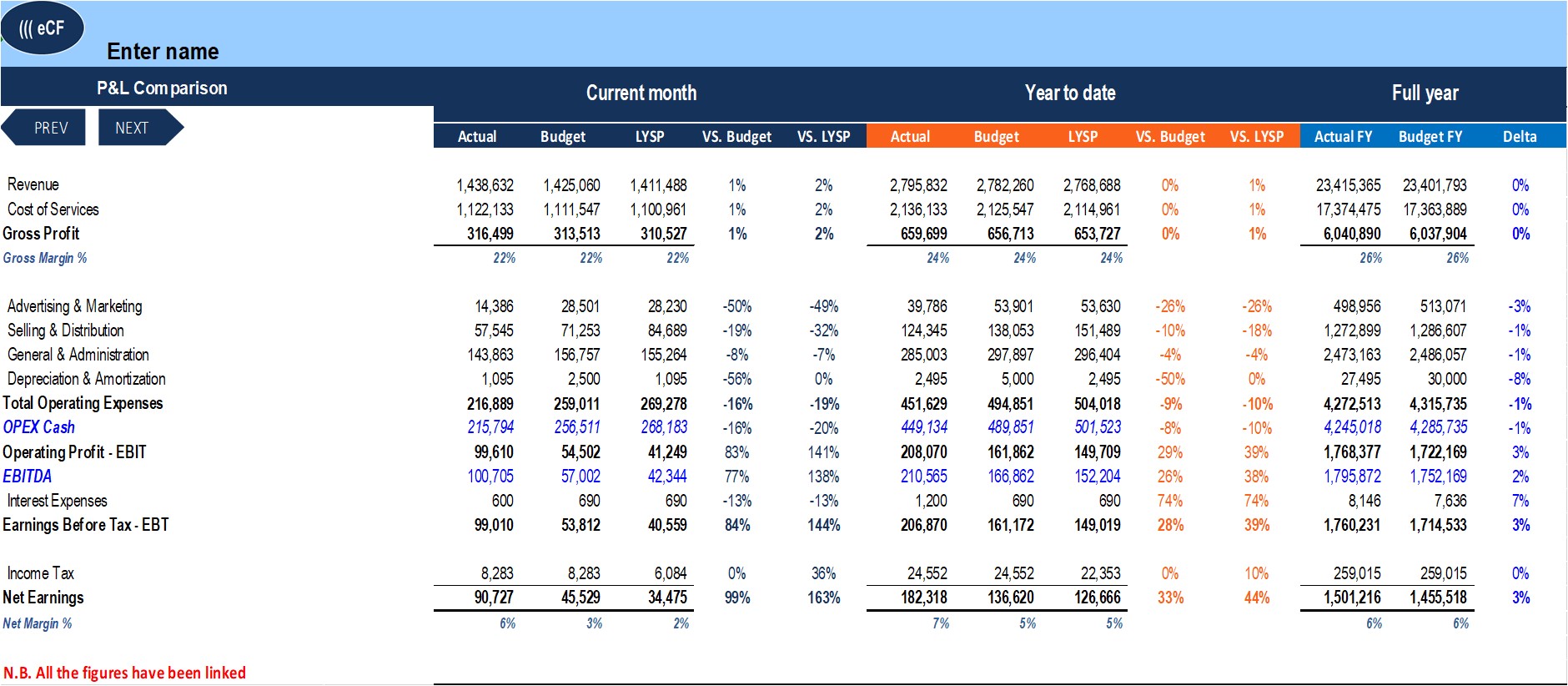
Task: Select full year Gross Profit 6,040,890
Action: [x=1351, y=235]
